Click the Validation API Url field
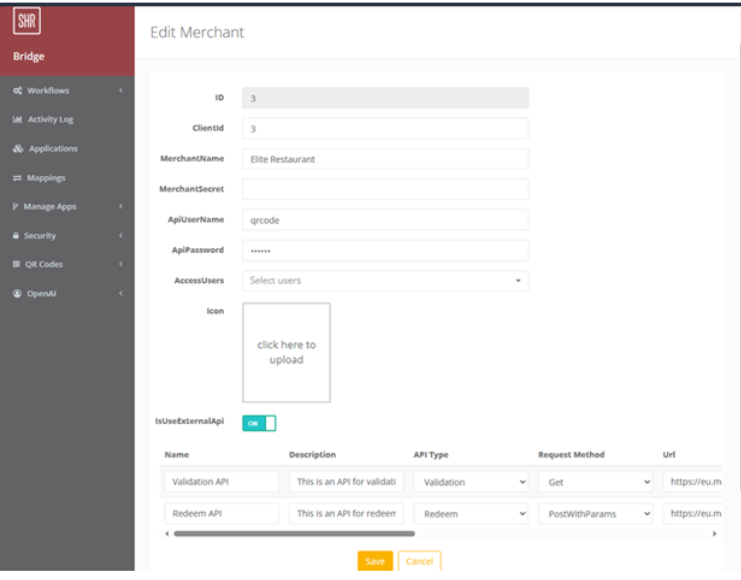Image resolution: width=741 pixels, height=580 pixels. click(692, 482)
